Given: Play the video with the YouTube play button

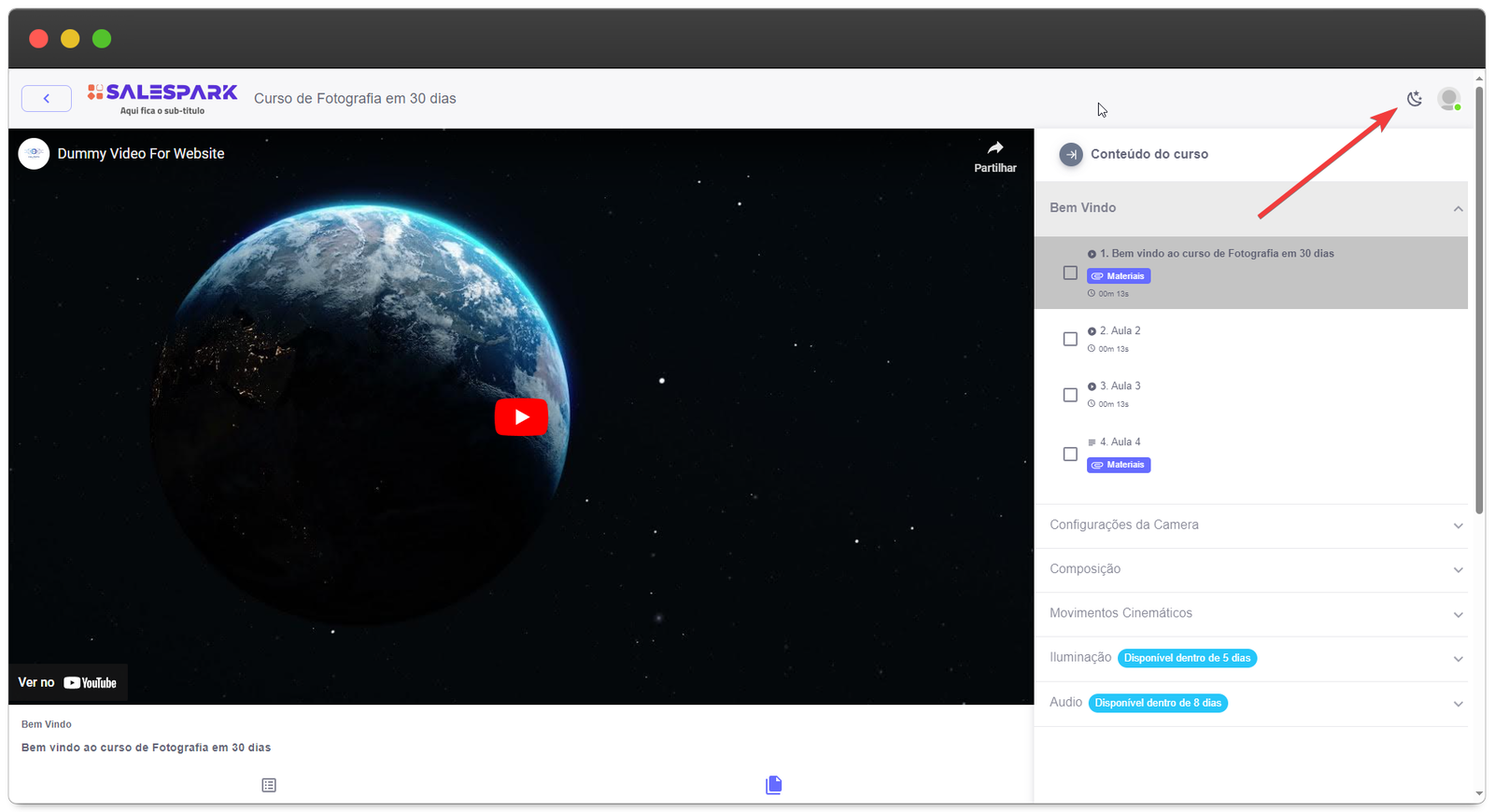Looking at the screenshot, I should point(521,417).
